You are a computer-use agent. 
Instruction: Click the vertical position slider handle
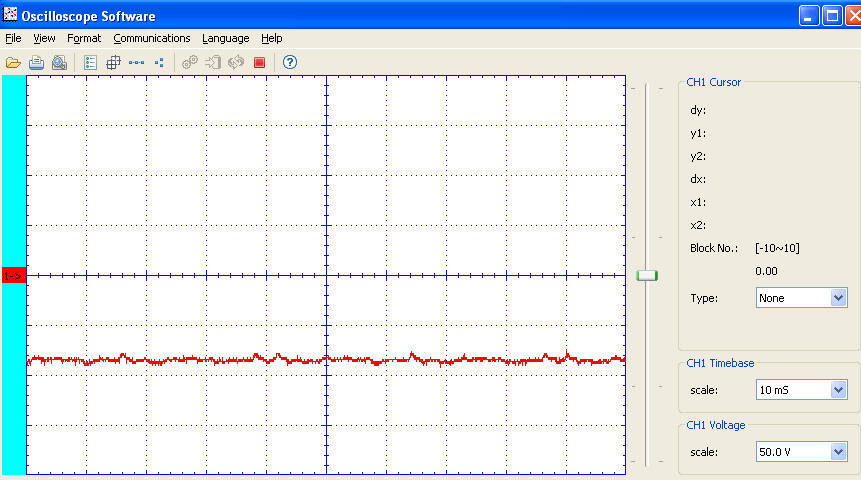pos(647,275)
